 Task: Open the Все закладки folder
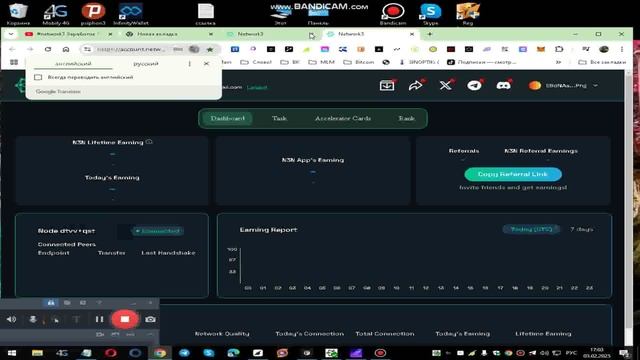[x=603, y=62]
